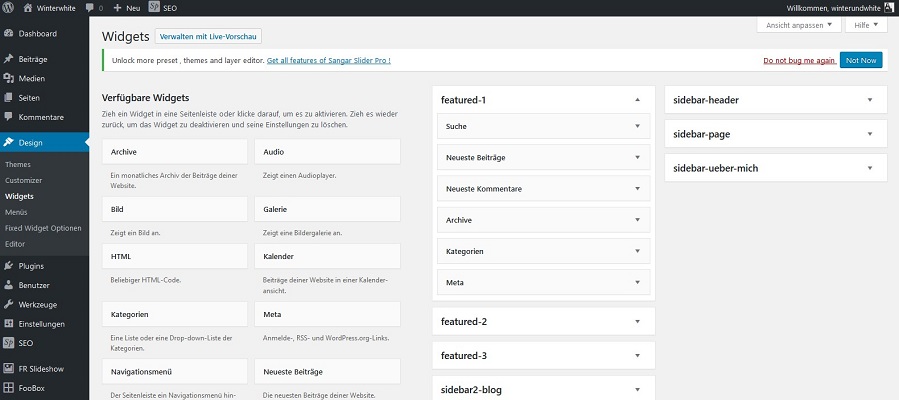Select Menüs in the Design submenu
This screenshot has height=400, width=899.
click(16, 213)
